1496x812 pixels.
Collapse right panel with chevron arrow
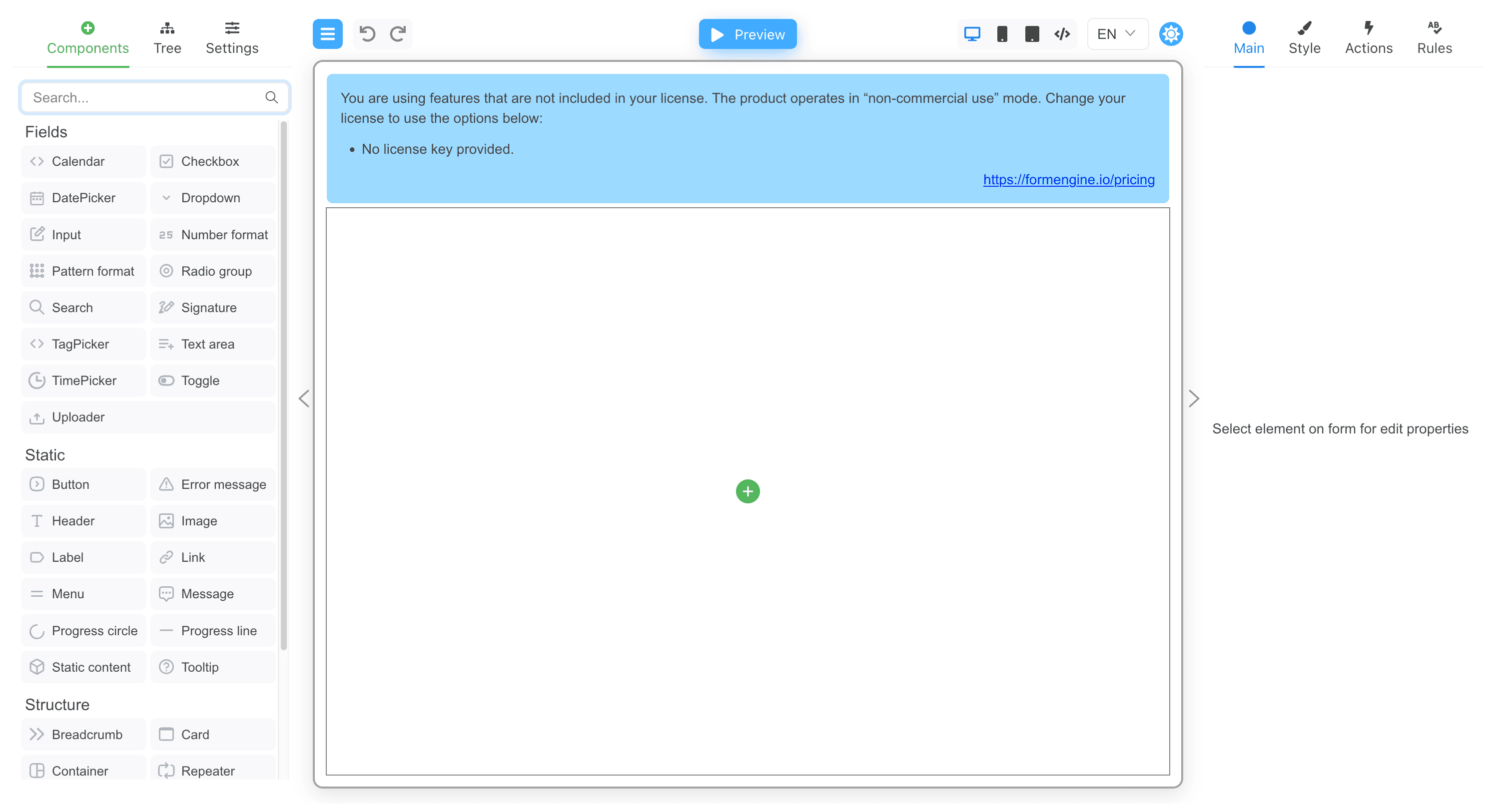pos(1193,398)
